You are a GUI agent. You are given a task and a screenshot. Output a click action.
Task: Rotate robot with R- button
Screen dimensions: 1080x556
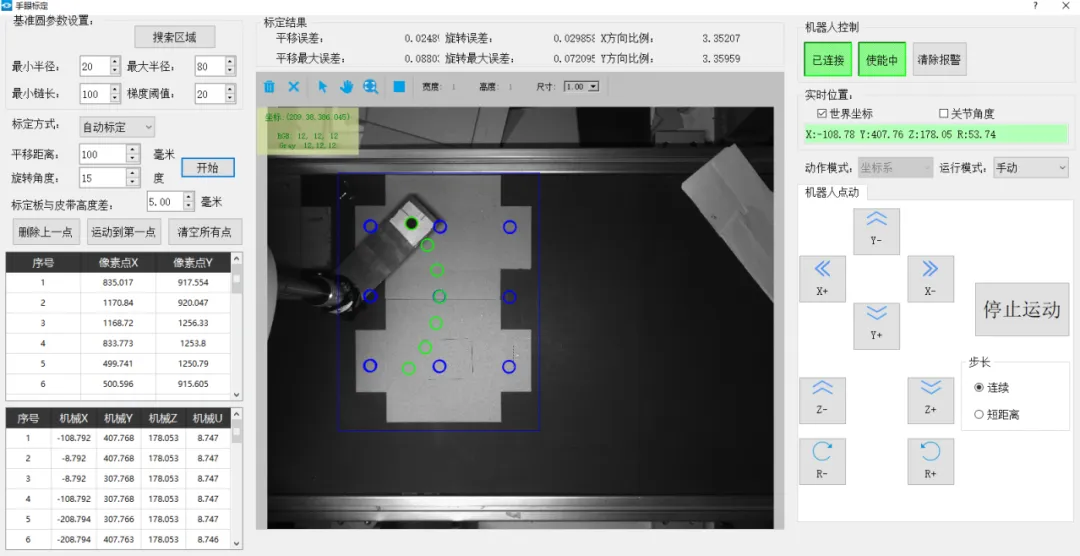[x=822, y=461]
